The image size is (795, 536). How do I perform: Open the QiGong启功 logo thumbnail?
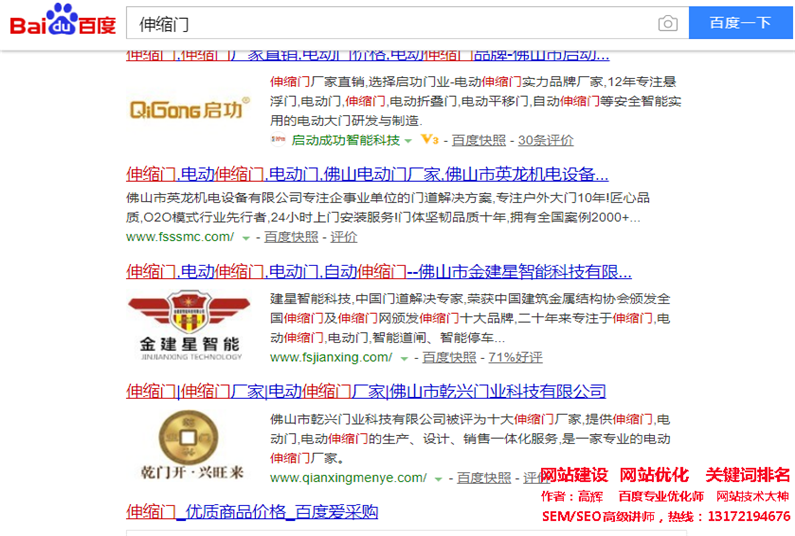pyautogui.click(x=190, y=109)
